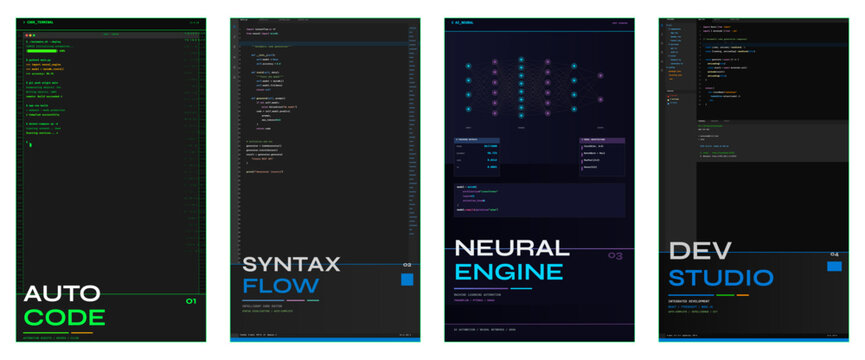Click the red close dot of the terminal window
The image size is (865, 360).
click(x=26, y=35)
